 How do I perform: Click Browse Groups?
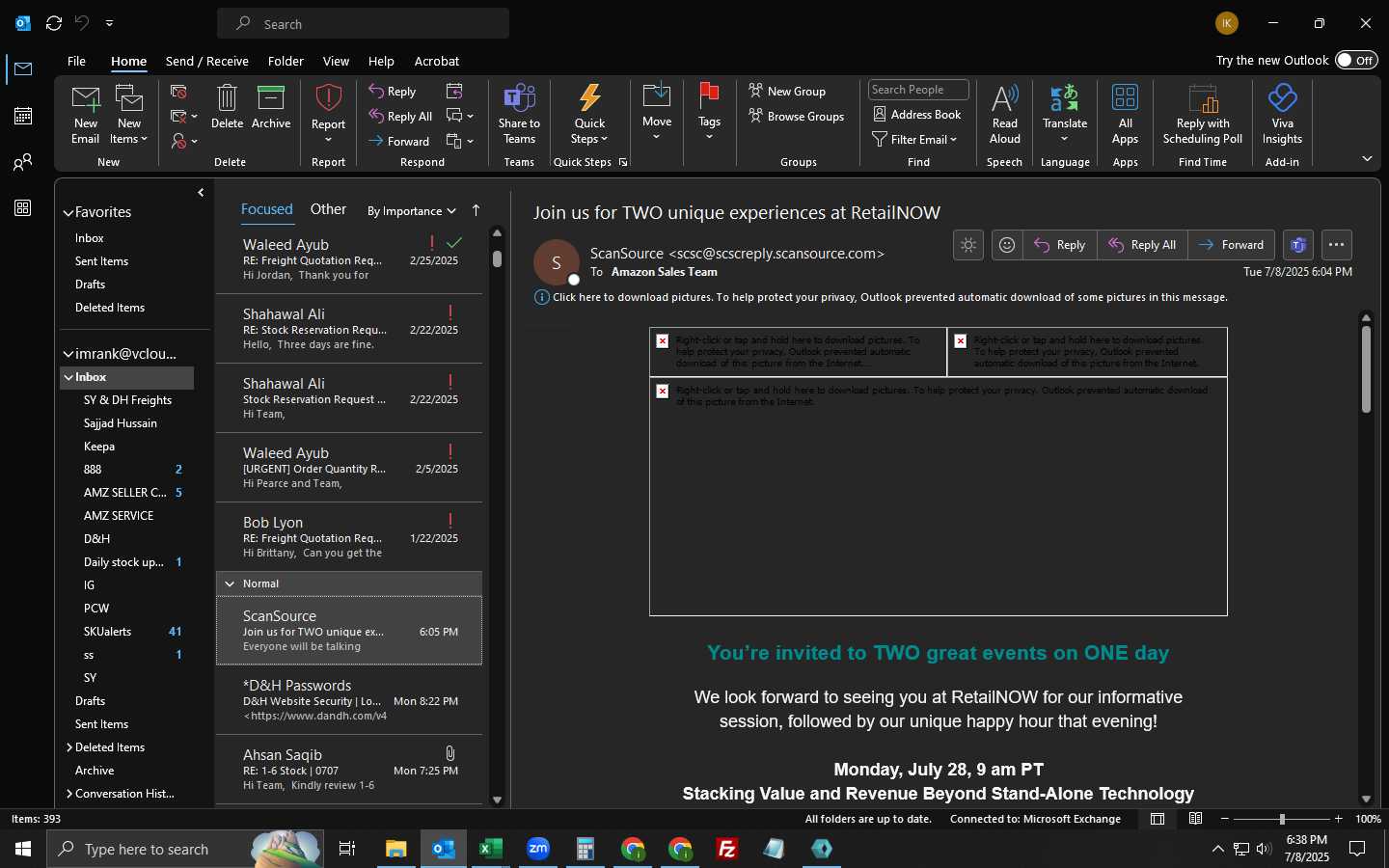tap(797, 117)
